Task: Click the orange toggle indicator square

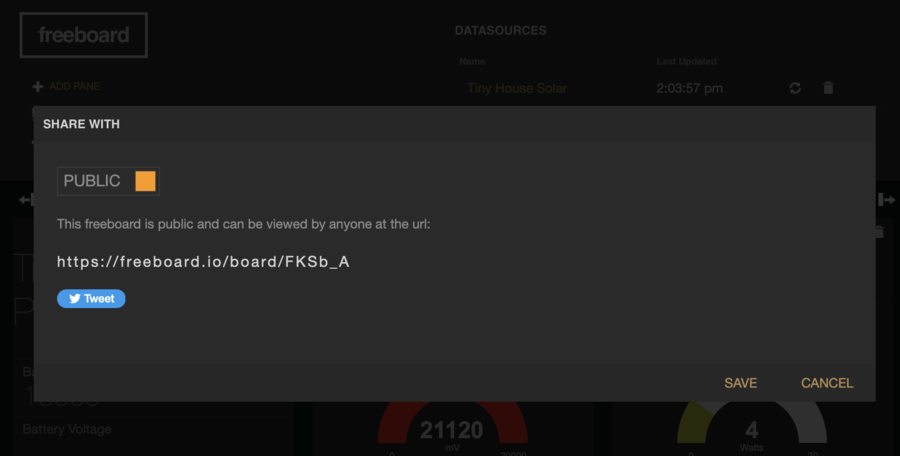Action: tap(145, 181)
